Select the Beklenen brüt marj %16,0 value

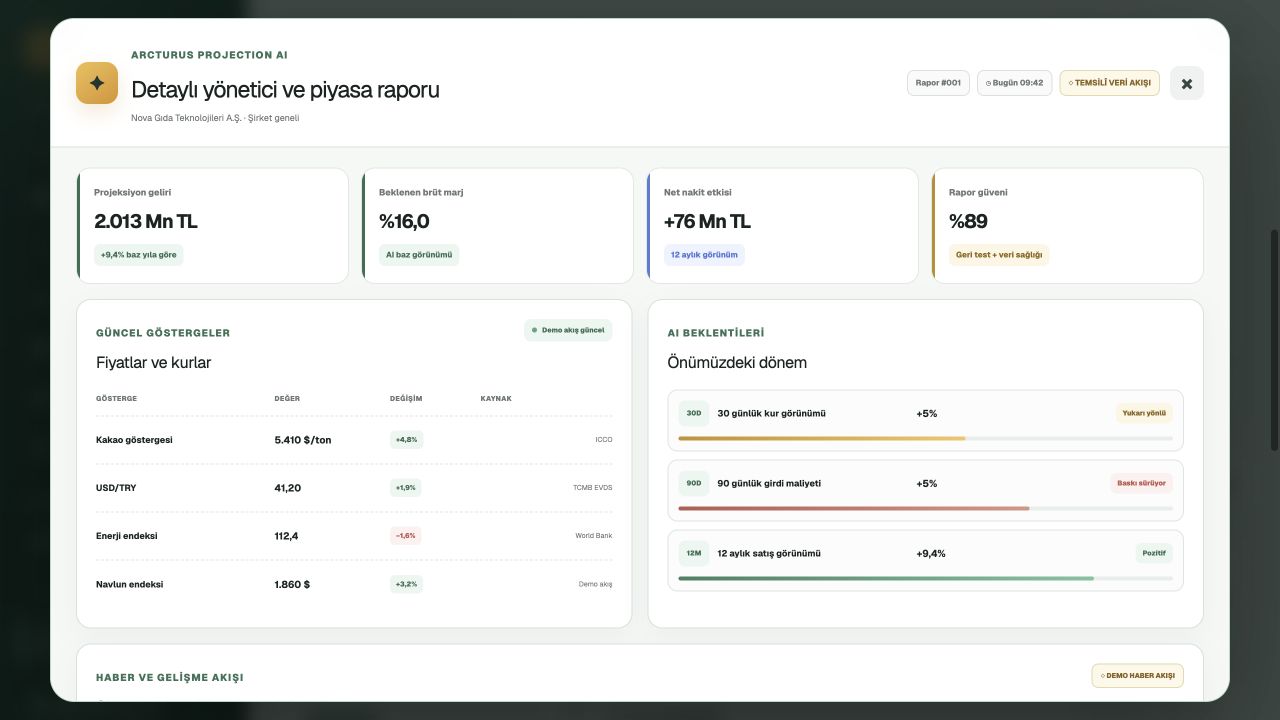404,221
